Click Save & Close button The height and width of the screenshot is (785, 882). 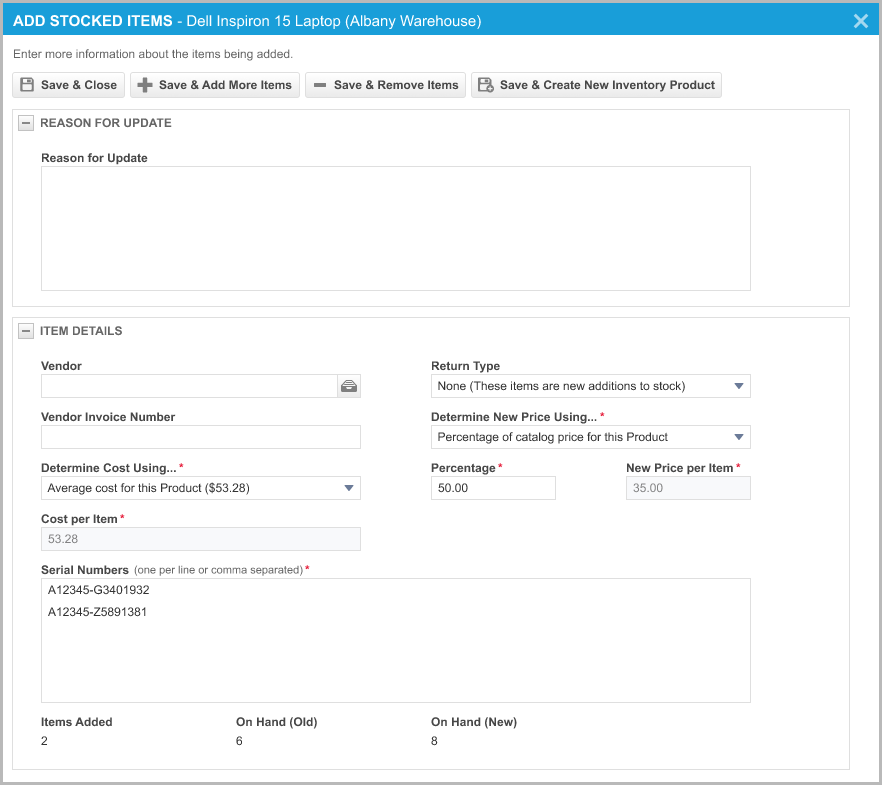click(x=69, y=85)
